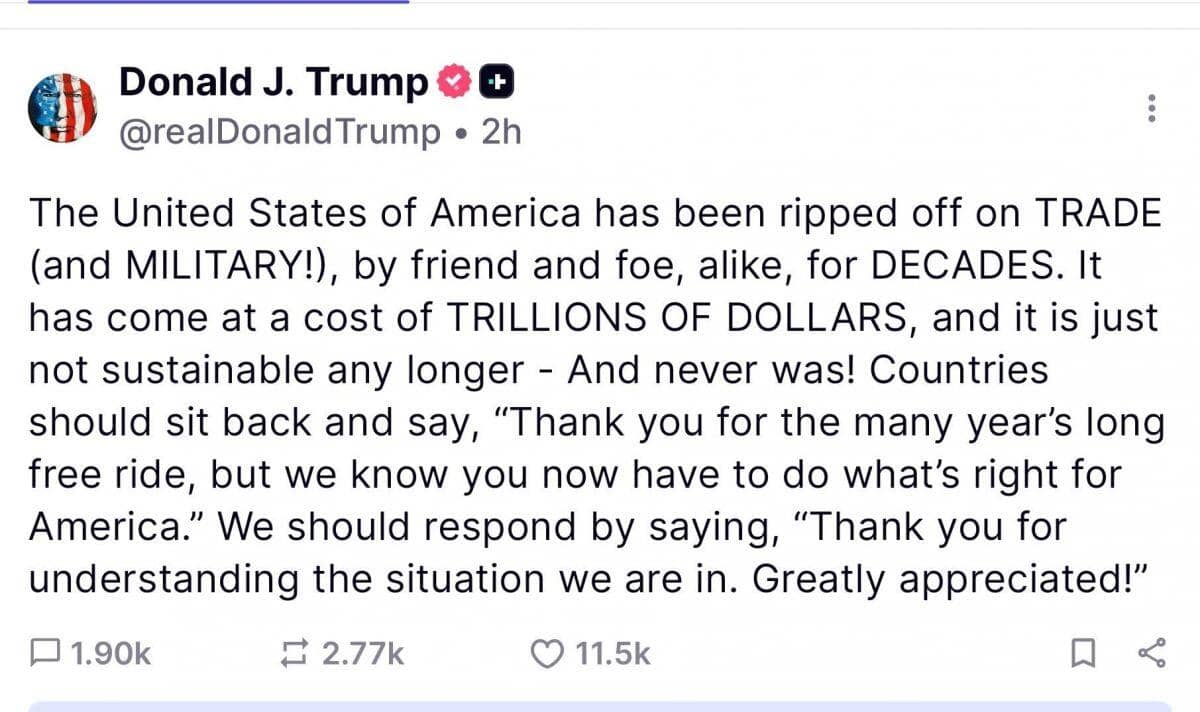Click Donald J. Trump's profile picture
The image size is (1200, 712).
(63, 105)
